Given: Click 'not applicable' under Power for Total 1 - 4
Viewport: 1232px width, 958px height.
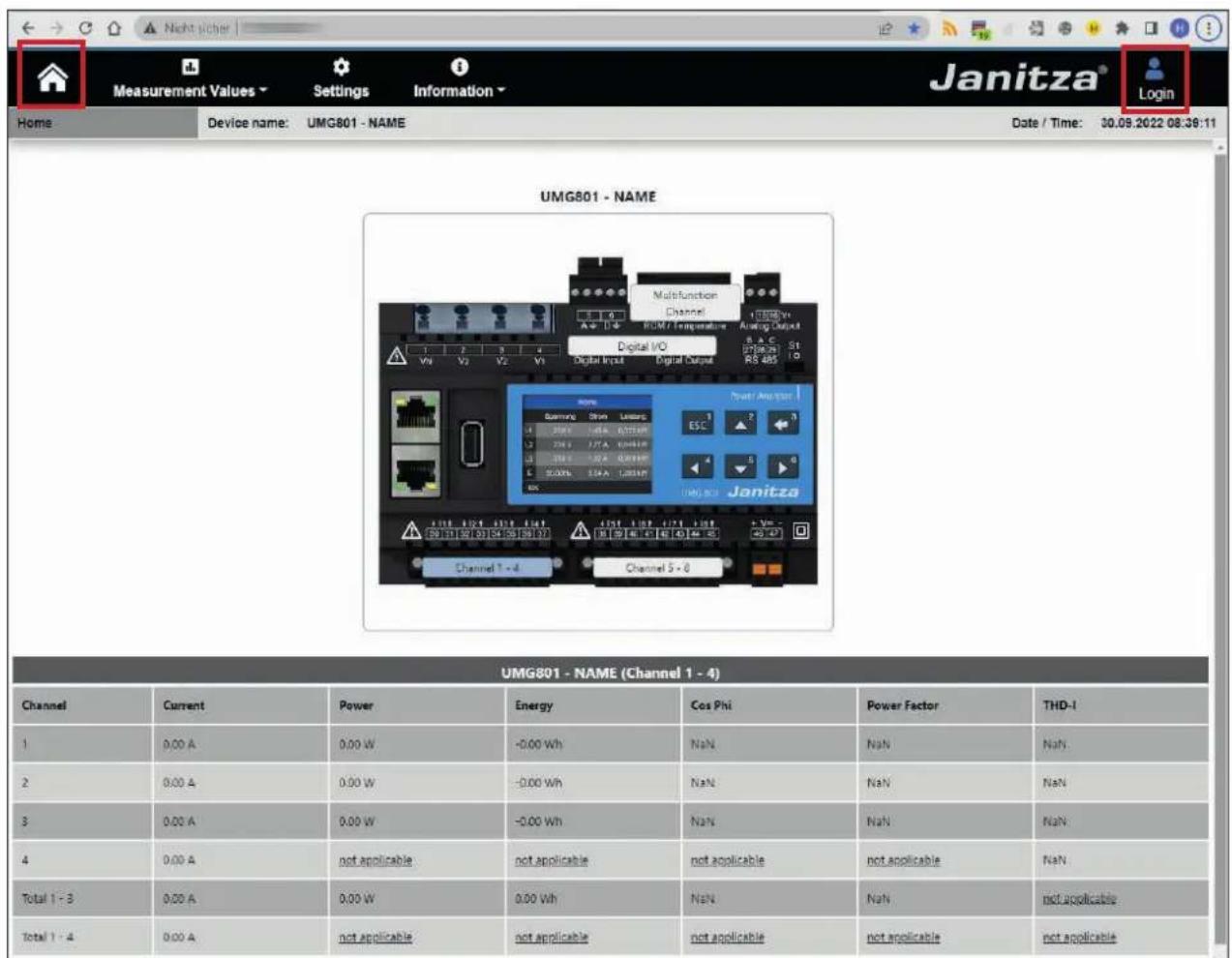Looking at the screenshot, I should (x=376, y=938).
